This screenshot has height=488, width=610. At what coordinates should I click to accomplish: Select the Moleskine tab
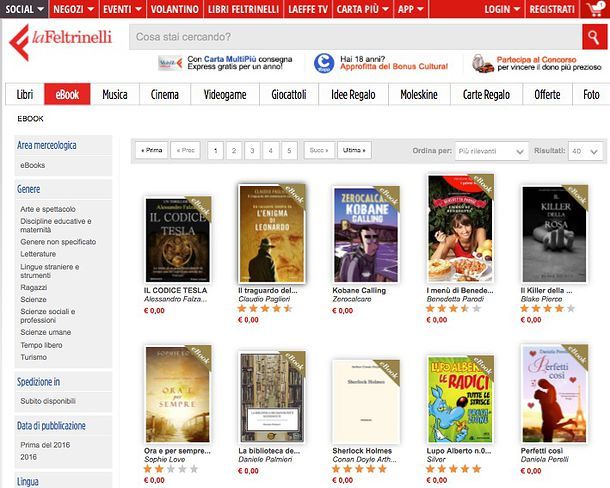(x=419, y=94)
